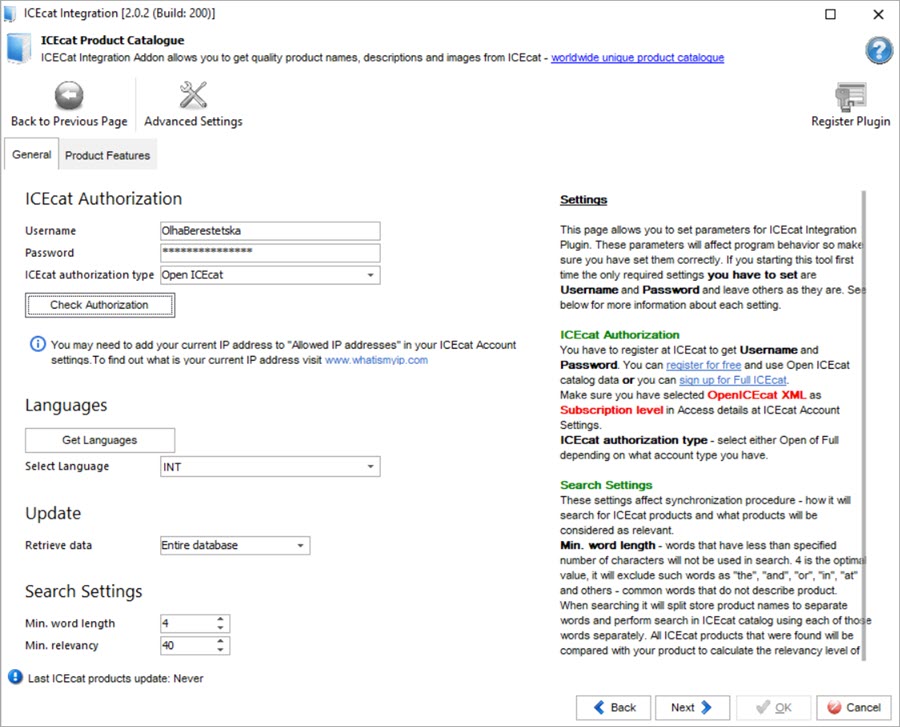
Task: Switch to the General tab
Action: (x=32, y=154)
